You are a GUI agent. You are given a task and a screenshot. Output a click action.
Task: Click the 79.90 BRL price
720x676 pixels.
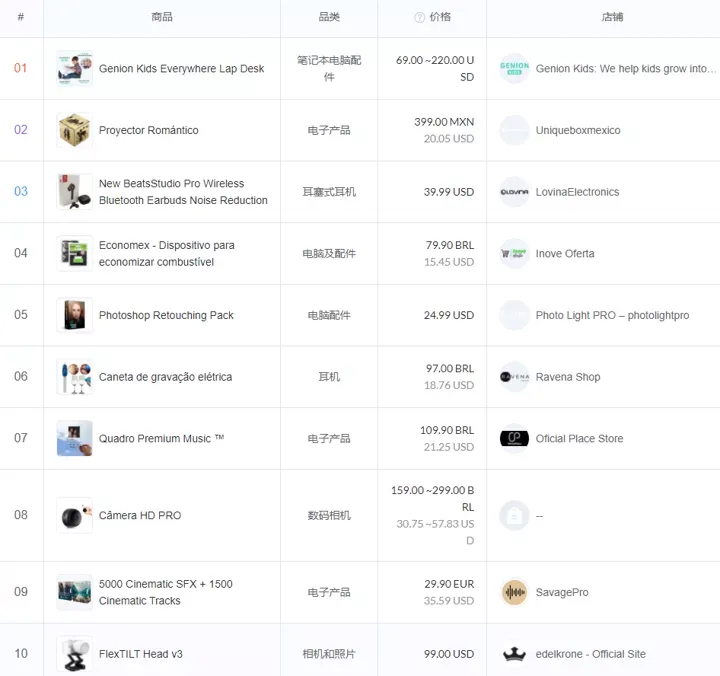pyautogui.click(x=450, y=245)
